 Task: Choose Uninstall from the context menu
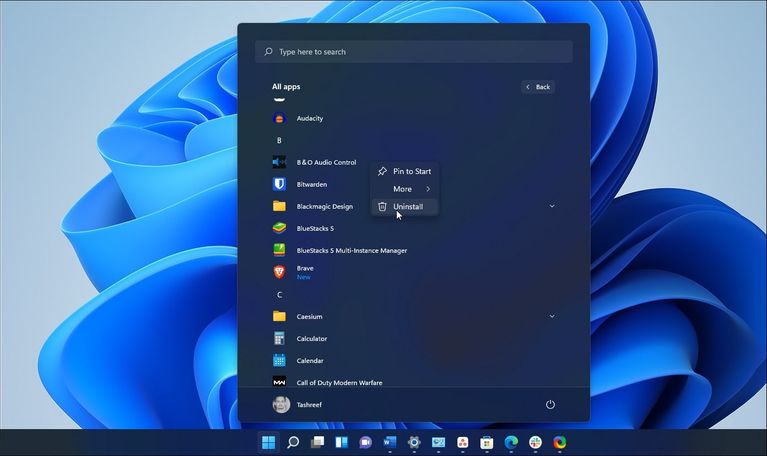407,207
